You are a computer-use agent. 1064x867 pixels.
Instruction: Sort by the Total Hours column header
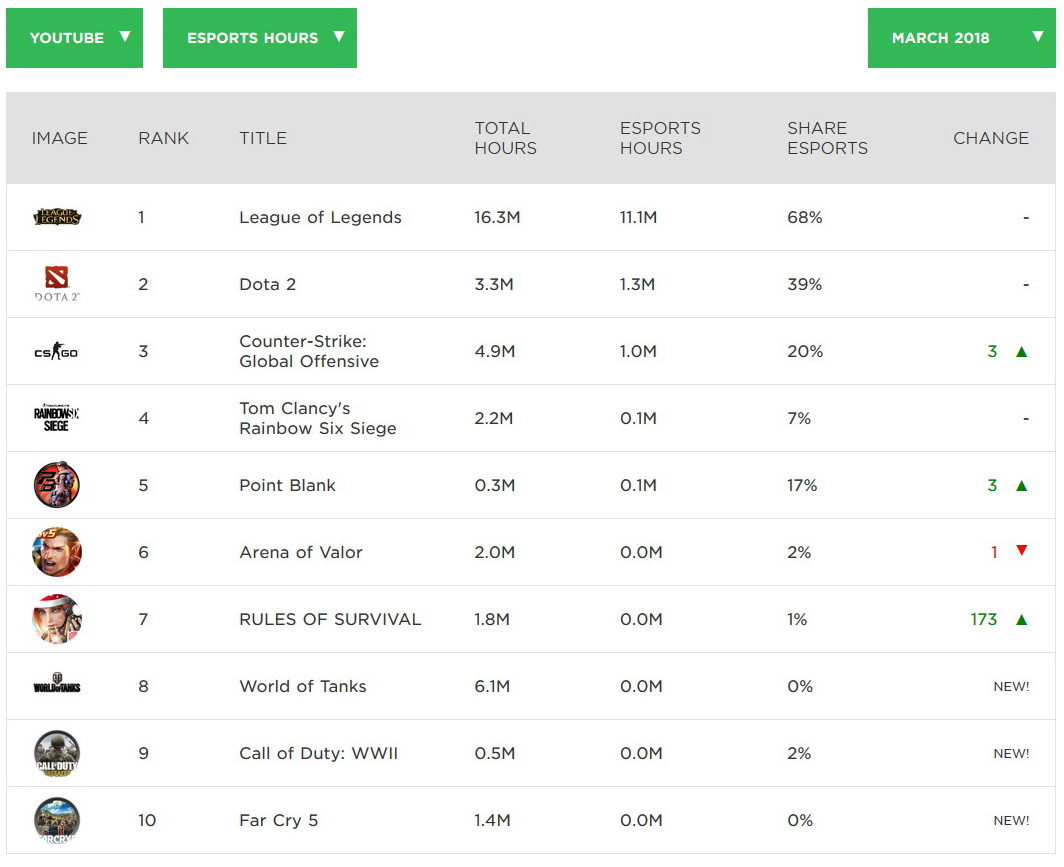pos(505,138)
